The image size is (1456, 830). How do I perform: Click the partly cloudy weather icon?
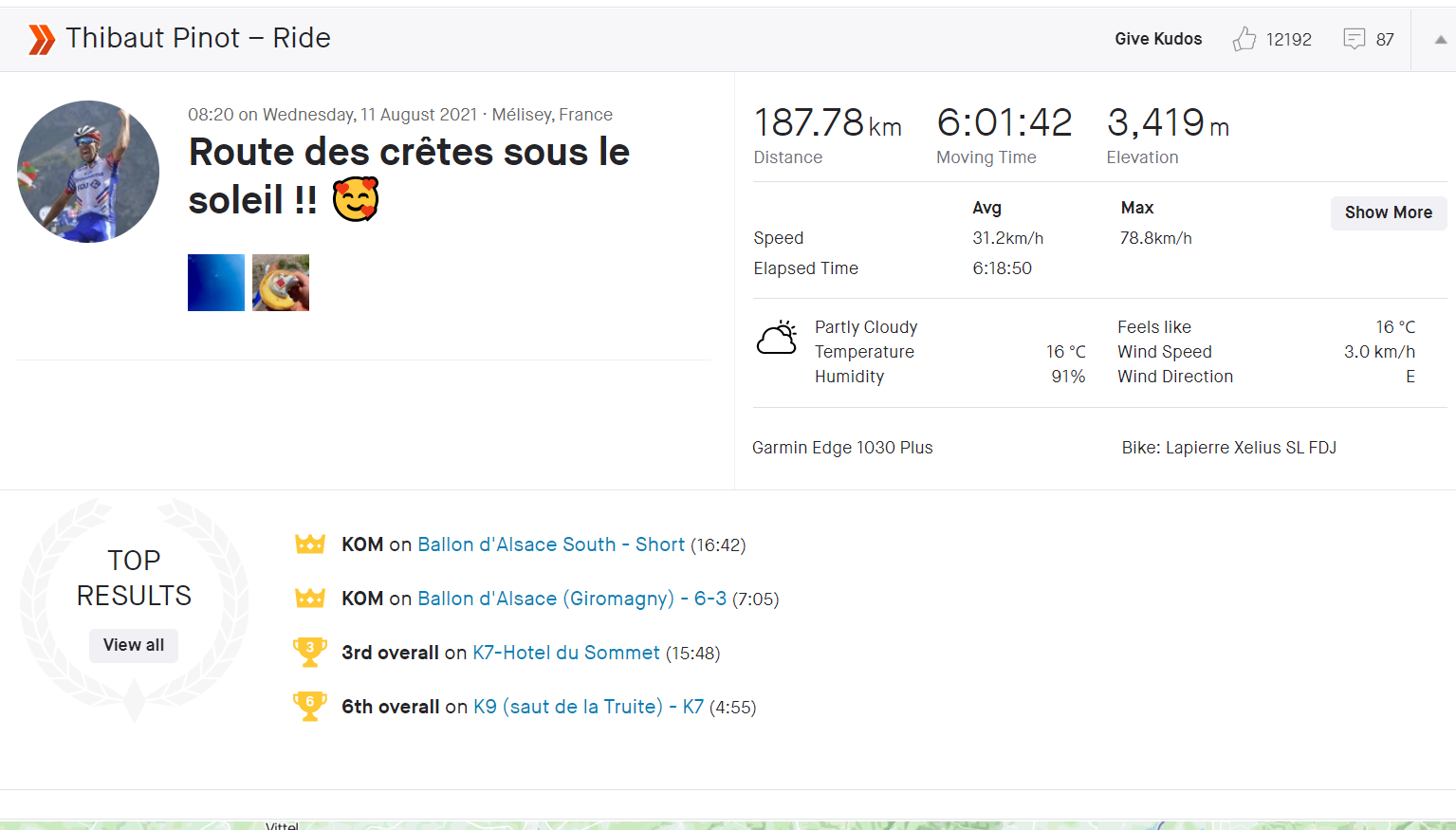(x=777, y=337)
